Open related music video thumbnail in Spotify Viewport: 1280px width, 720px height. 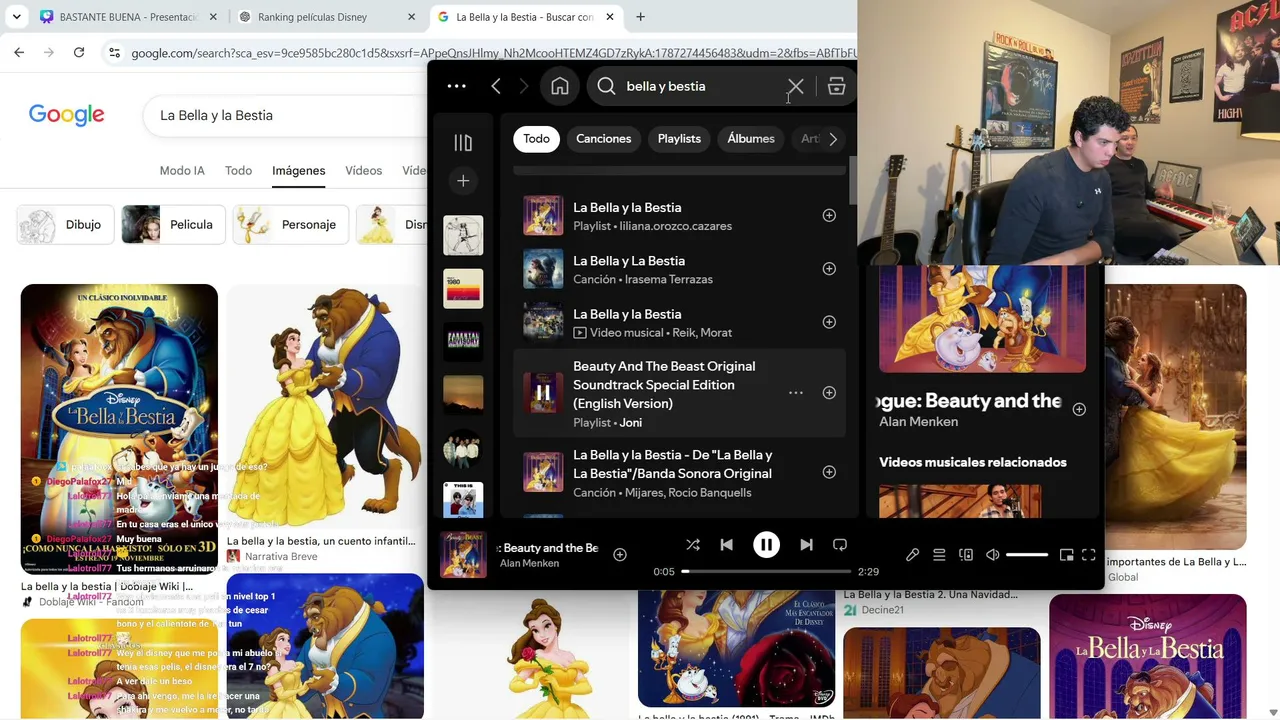pyautogui.click(x=960, y=501)
